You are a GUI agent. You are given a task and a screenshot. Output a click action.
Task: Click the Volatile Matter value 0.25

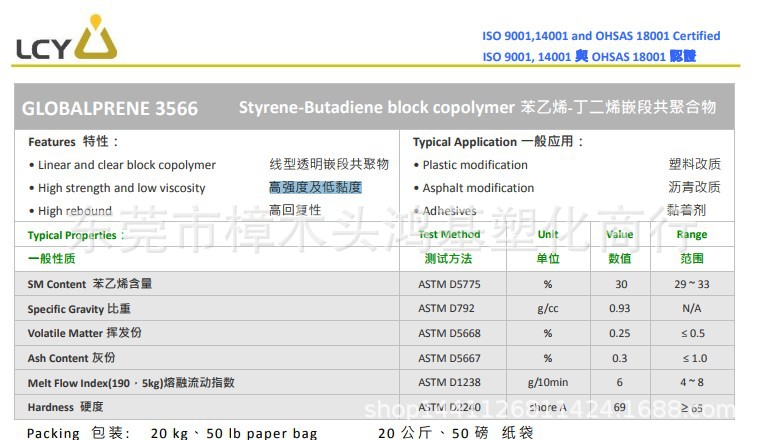click(619, 333)
